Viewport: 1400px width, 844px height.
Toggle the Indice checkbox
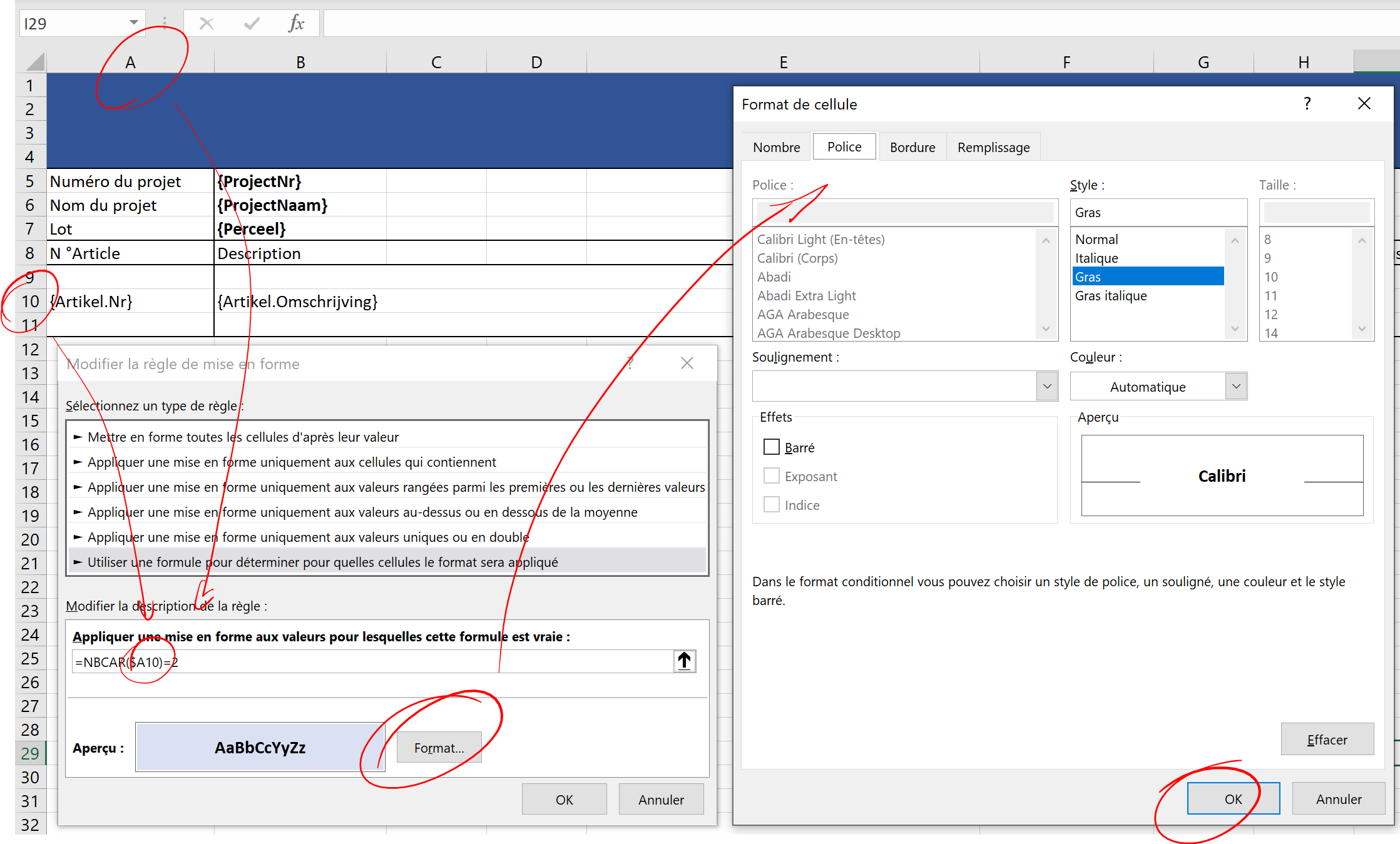coord(772,504)
